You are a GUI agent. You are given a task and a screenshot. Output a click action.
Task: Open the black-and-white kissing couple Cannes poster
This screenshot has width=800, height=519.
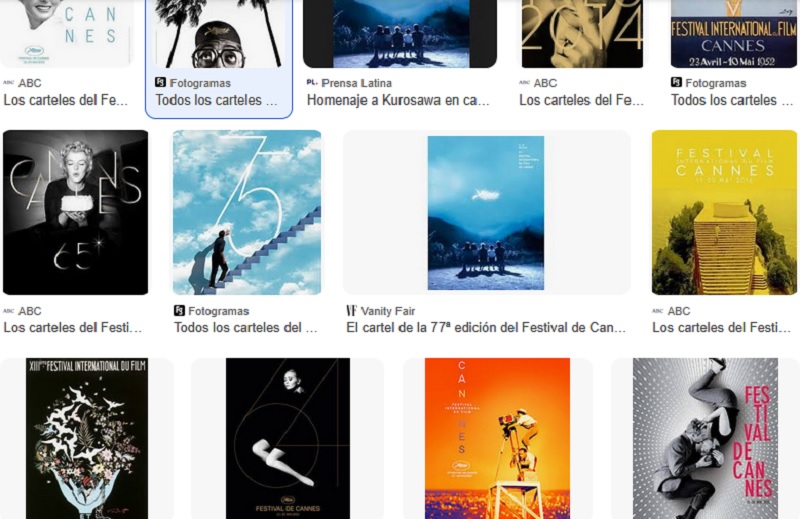pyautogui.click(x=705, y=438)
